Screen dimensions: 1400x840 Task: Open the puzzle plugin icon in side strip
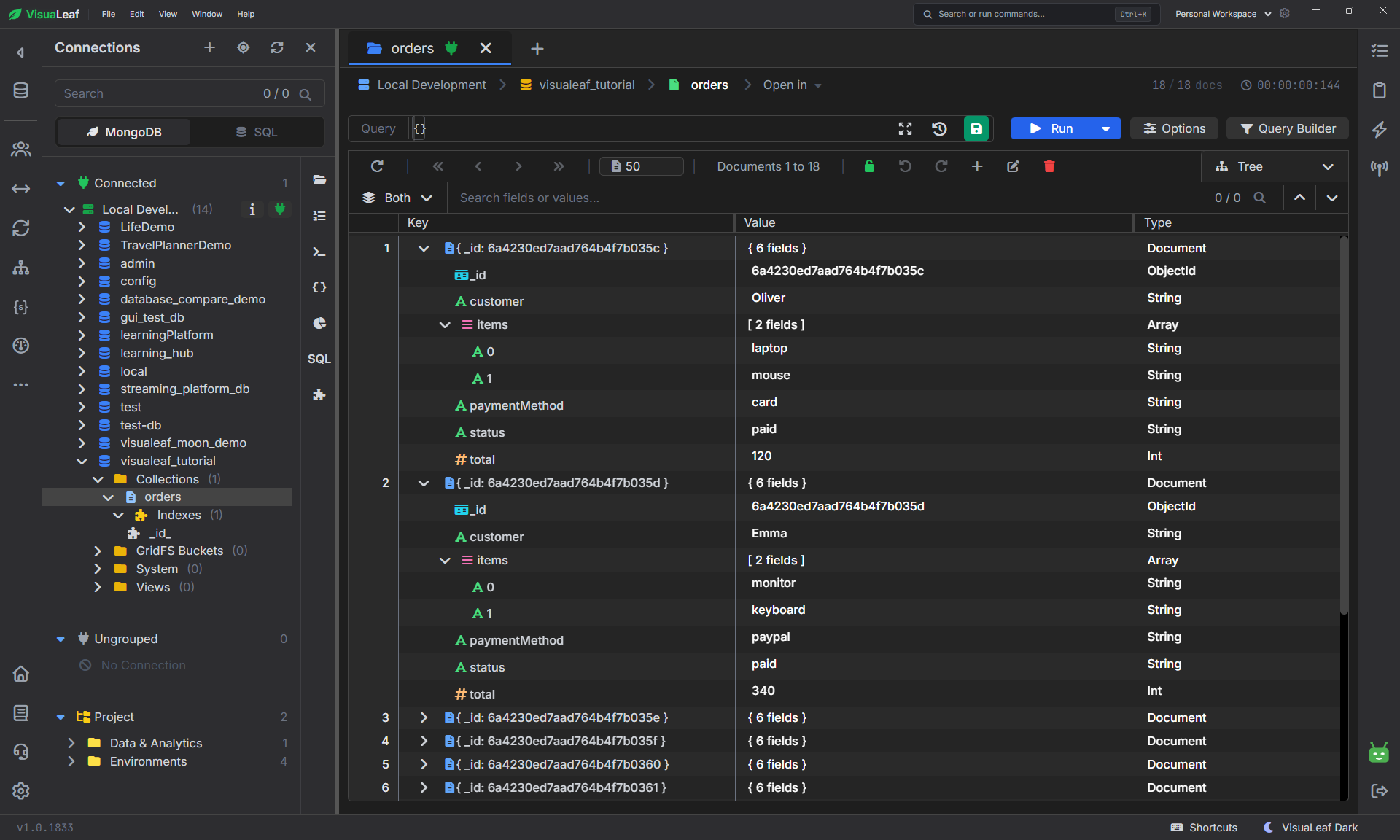tap(319, 394)
